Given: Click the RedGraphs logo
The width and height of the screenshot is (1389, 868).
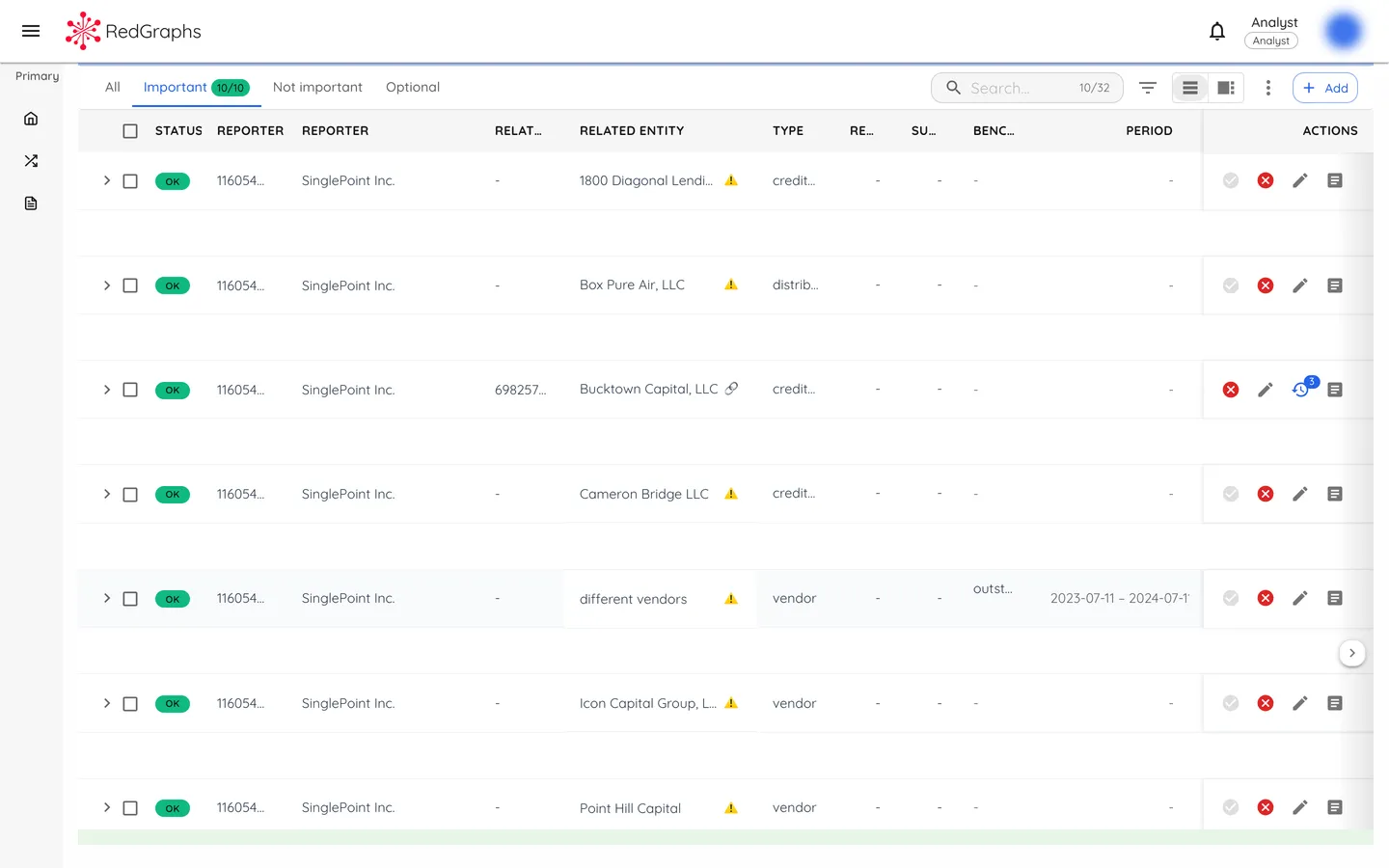Looking at the screenshot, I should [x=133, y=30].
